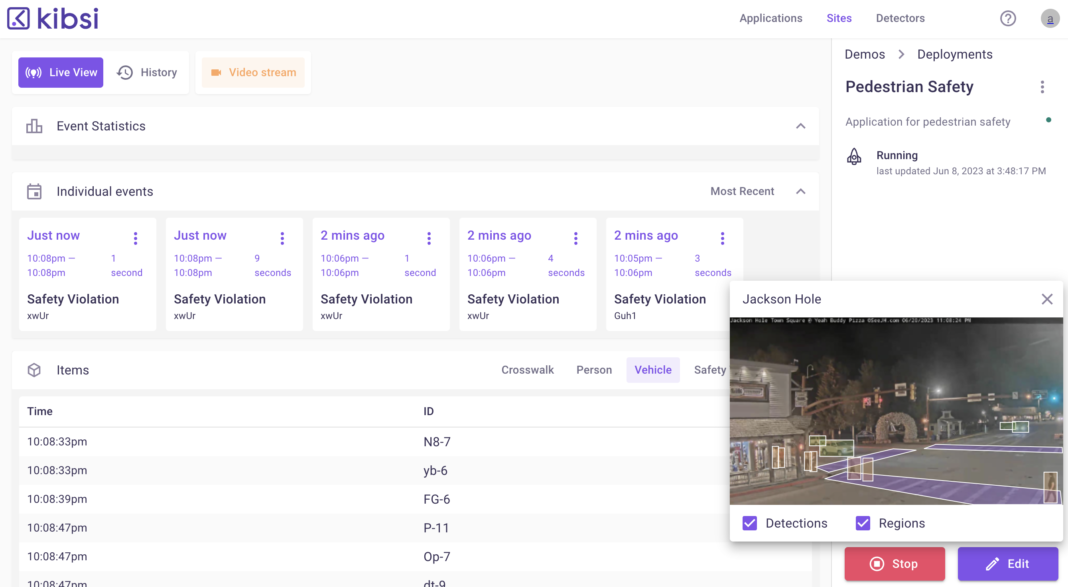Enable the Detections checkbox

pos(749,522)
